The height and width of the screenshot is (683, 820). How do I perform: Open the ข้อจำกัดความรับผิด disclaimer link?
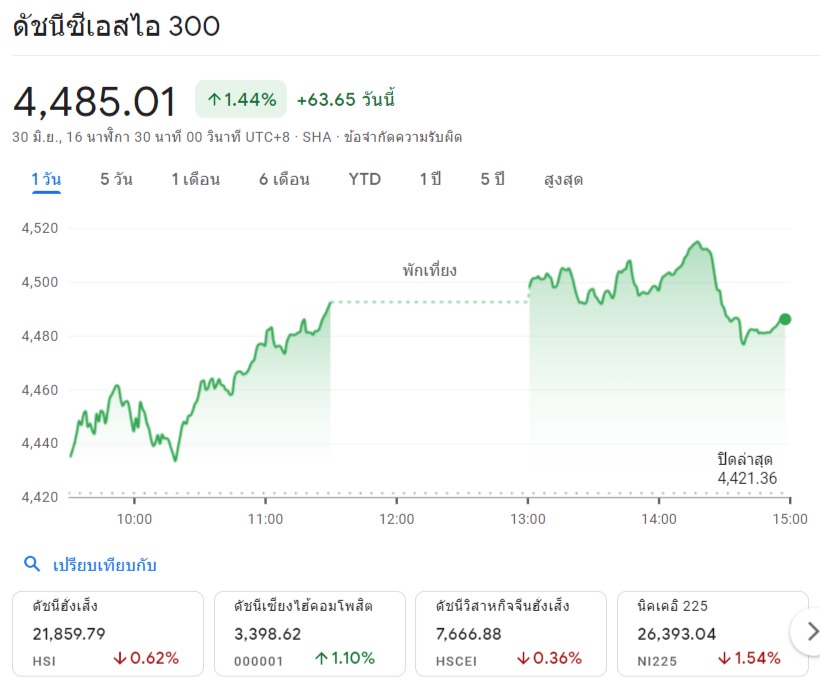click(x=403, y=137)
